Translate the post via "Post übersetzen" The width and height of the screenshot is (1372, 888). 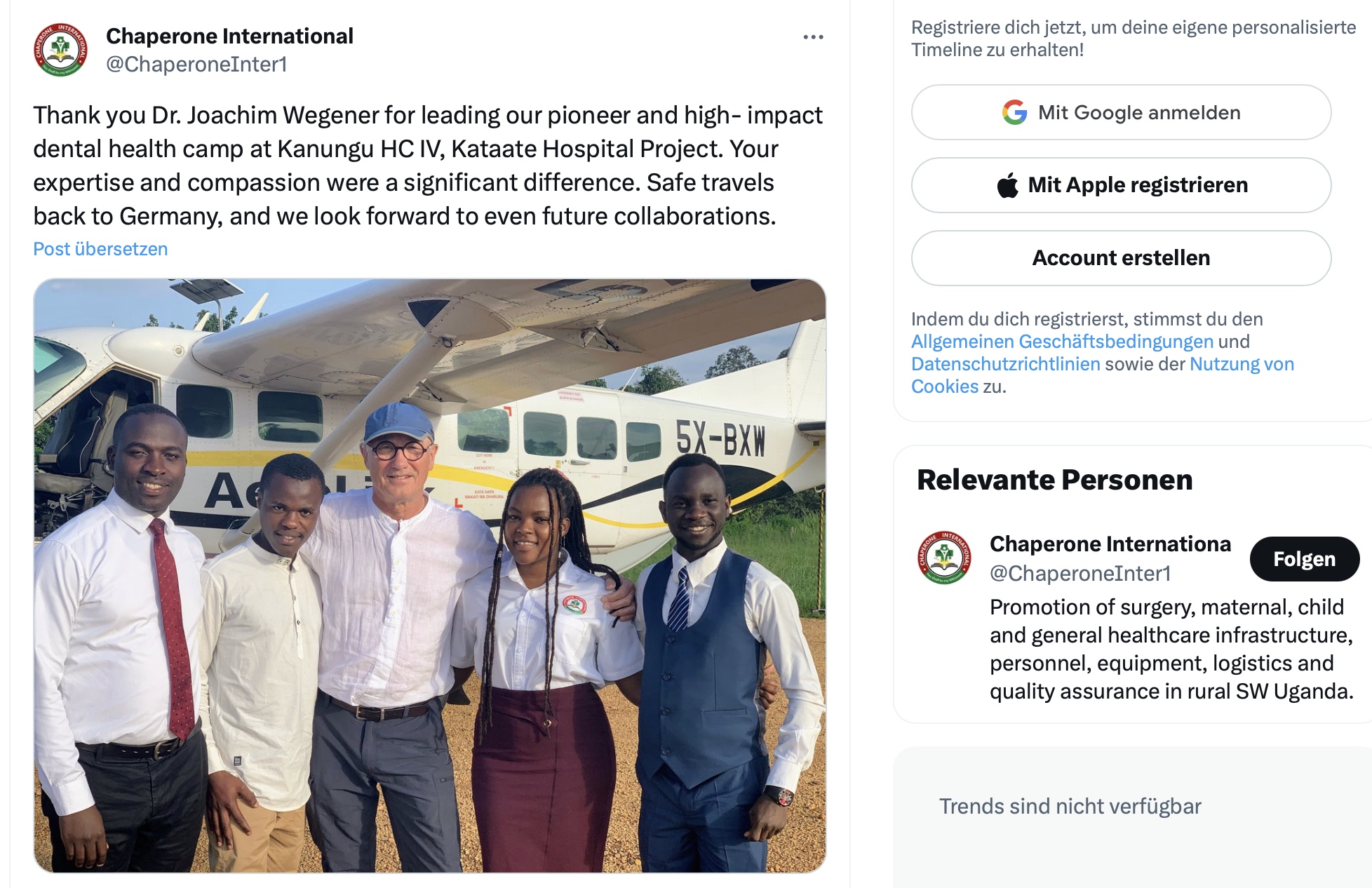click(100, 249)
